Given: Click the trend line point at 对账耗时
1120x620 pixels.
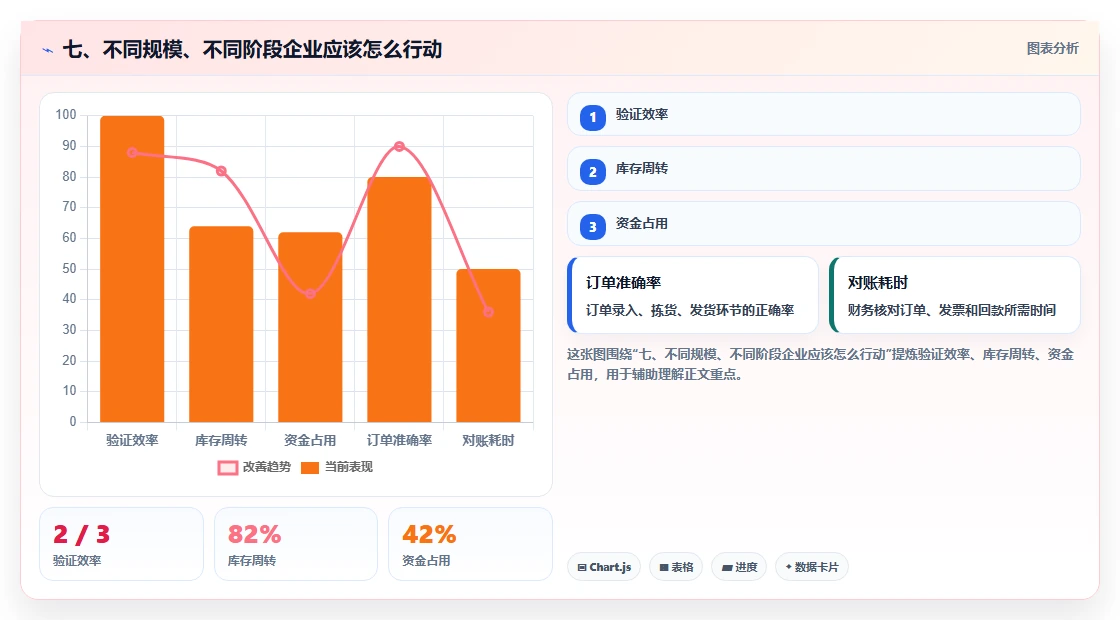Looking at the screenshot, I should 489,312.
